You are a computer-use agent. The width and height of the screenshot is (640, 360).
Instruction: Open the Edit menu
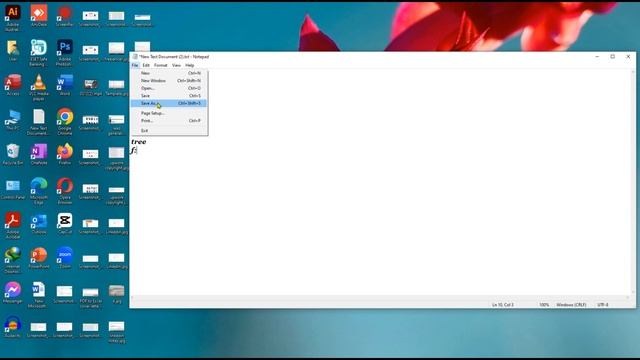coord(146,65)
